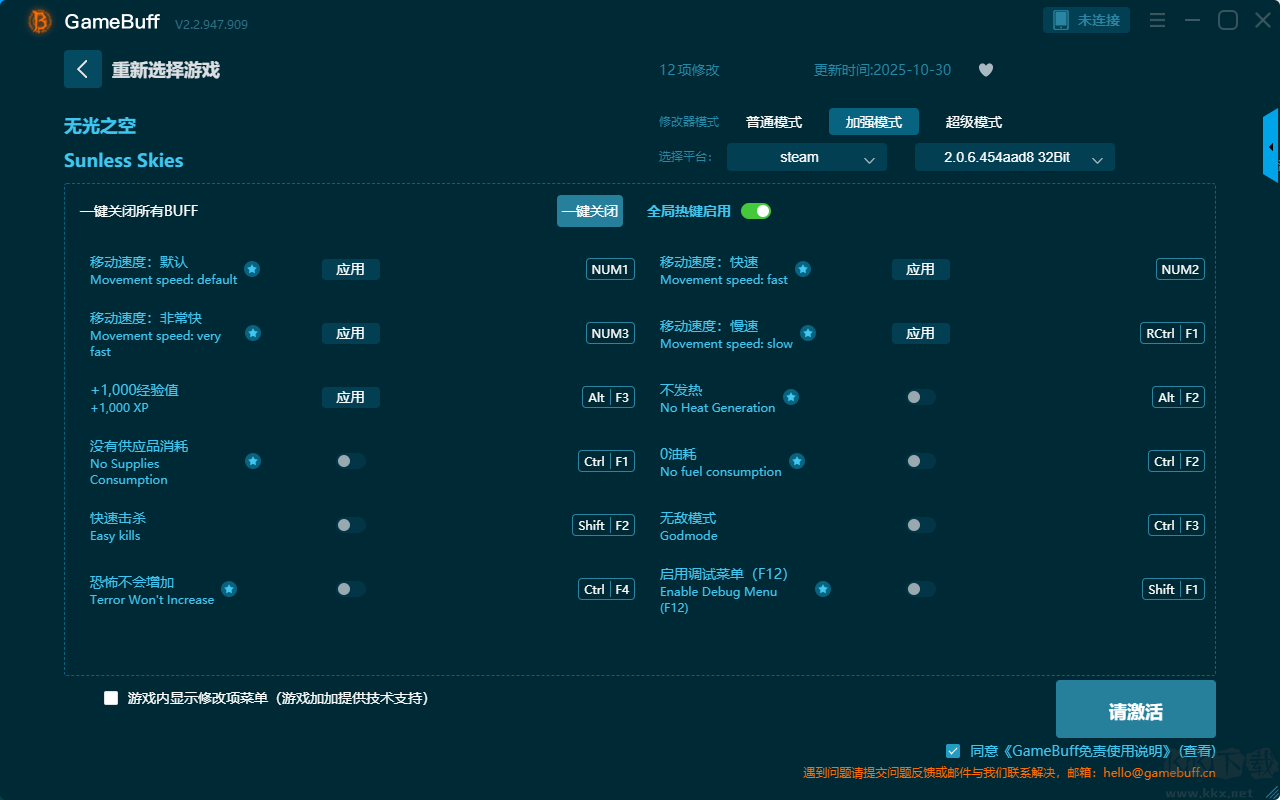1280x800 pixels.
Task: Click the 一键关闭所有BUFF label
Action: pos(138,211)
